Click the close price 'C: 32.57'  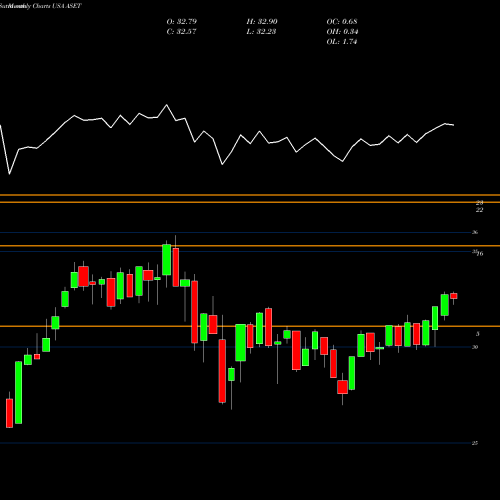[182, 32]
